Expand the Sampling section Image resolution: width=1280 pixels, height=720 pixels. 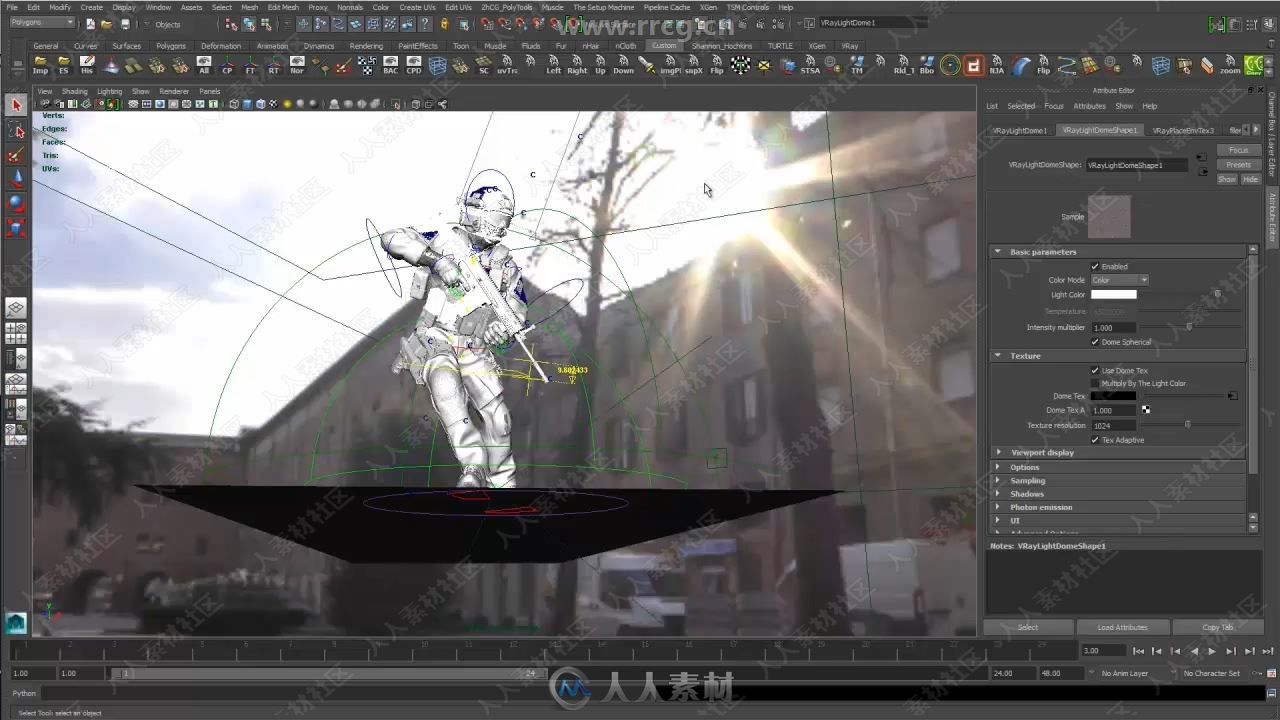(x=998, y=481)
